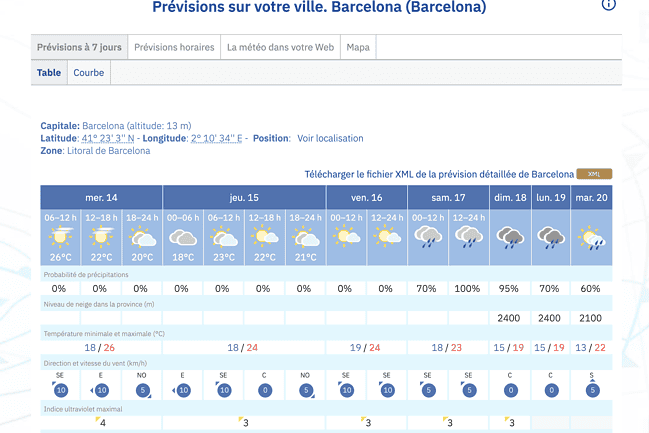Select the Table view tab

pyautogui.click(x=49, y=72)
